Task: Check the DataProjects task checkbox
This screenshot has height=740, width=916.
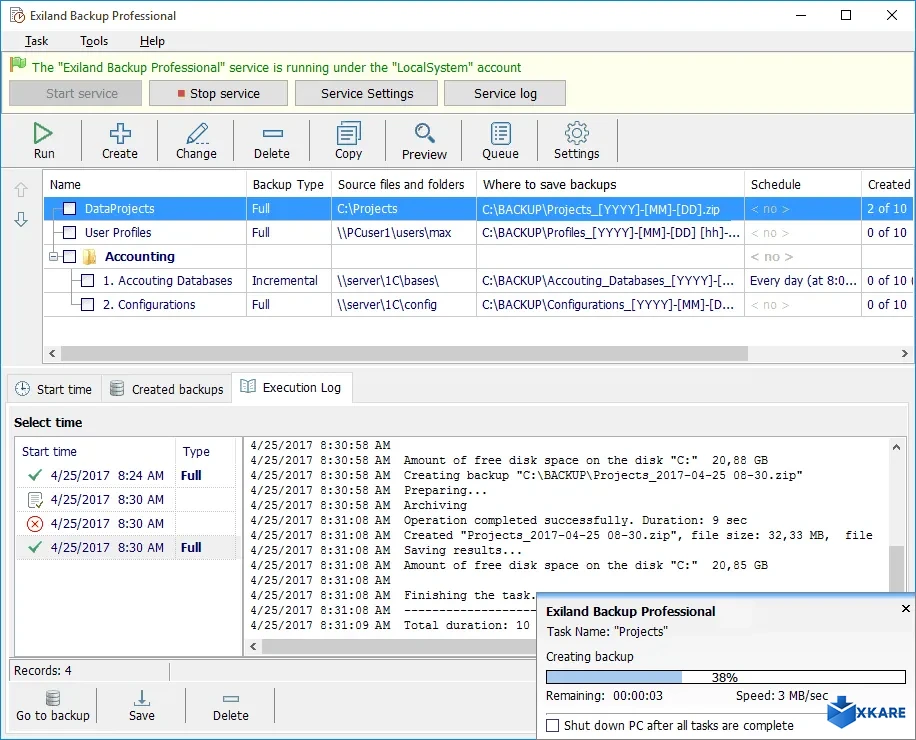Action: tap(70, 209)
